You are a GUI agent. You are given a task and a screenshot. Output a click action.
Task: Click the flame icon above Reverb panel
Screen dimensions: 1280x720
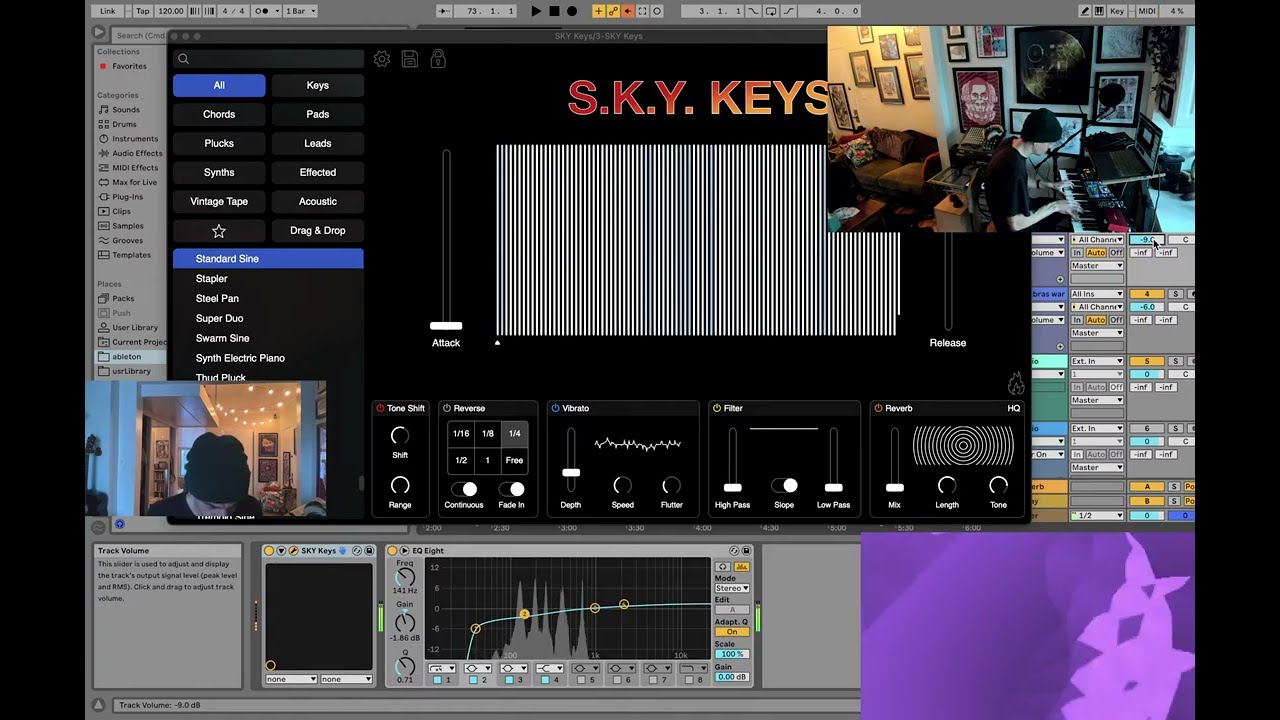(1016, 384)
